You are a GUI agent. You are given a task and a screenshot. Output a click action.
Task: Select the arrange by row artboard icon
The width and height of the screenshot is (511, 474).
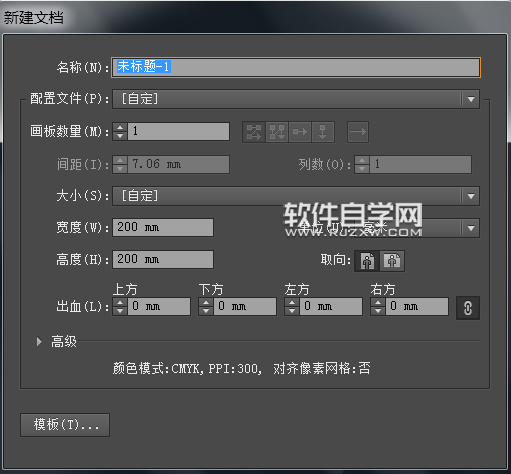click(300, 132)
